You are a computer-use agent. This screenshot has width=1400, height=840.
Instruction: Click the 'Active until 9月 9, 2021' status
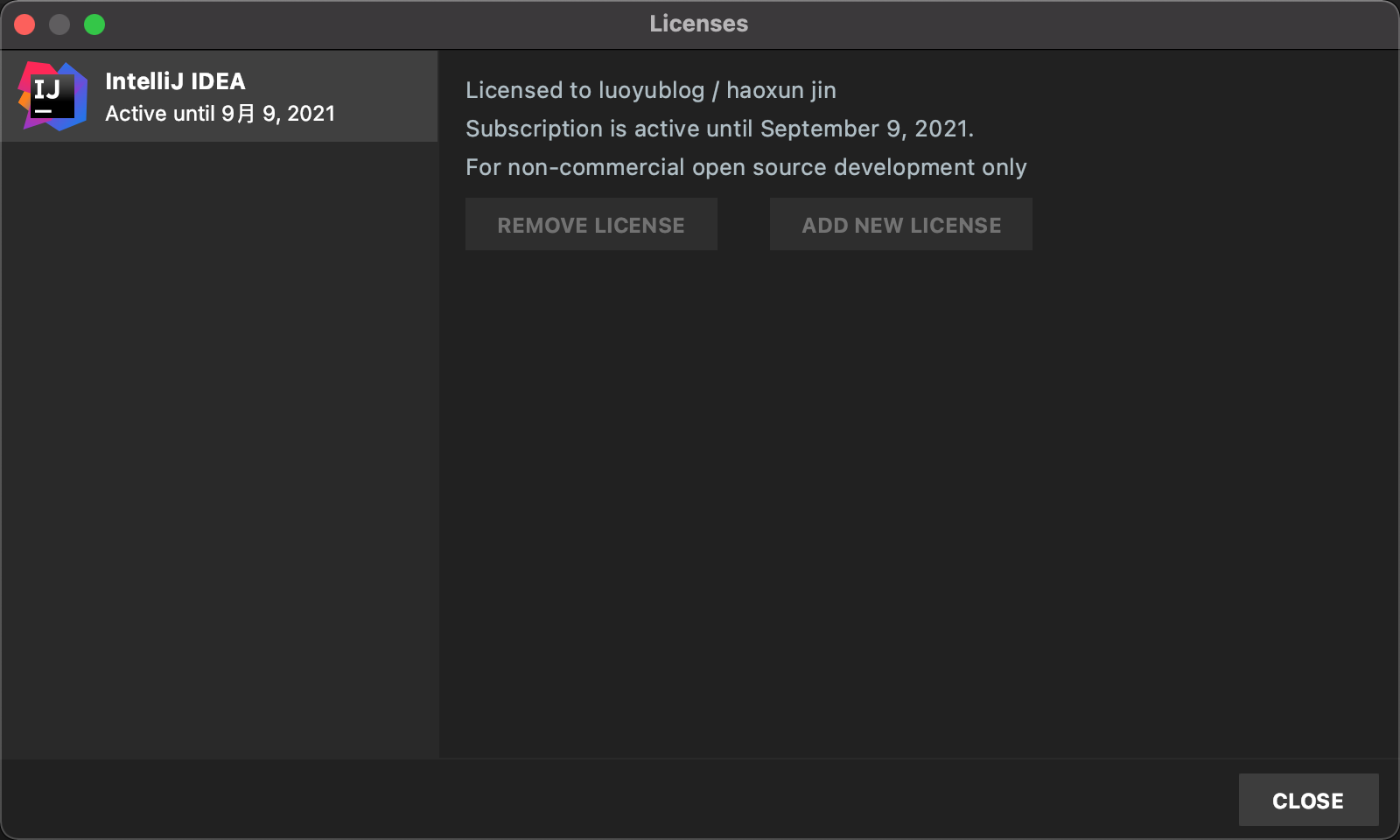point(220,114)
